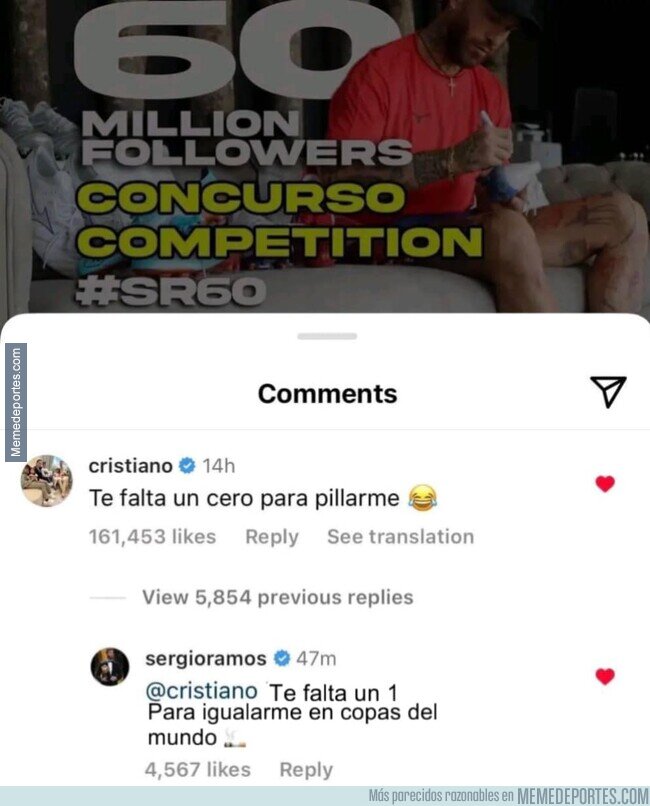Open sergioramos's profile avatar
Viewport: 650px width, 806px height.
(x=109, y=667)
